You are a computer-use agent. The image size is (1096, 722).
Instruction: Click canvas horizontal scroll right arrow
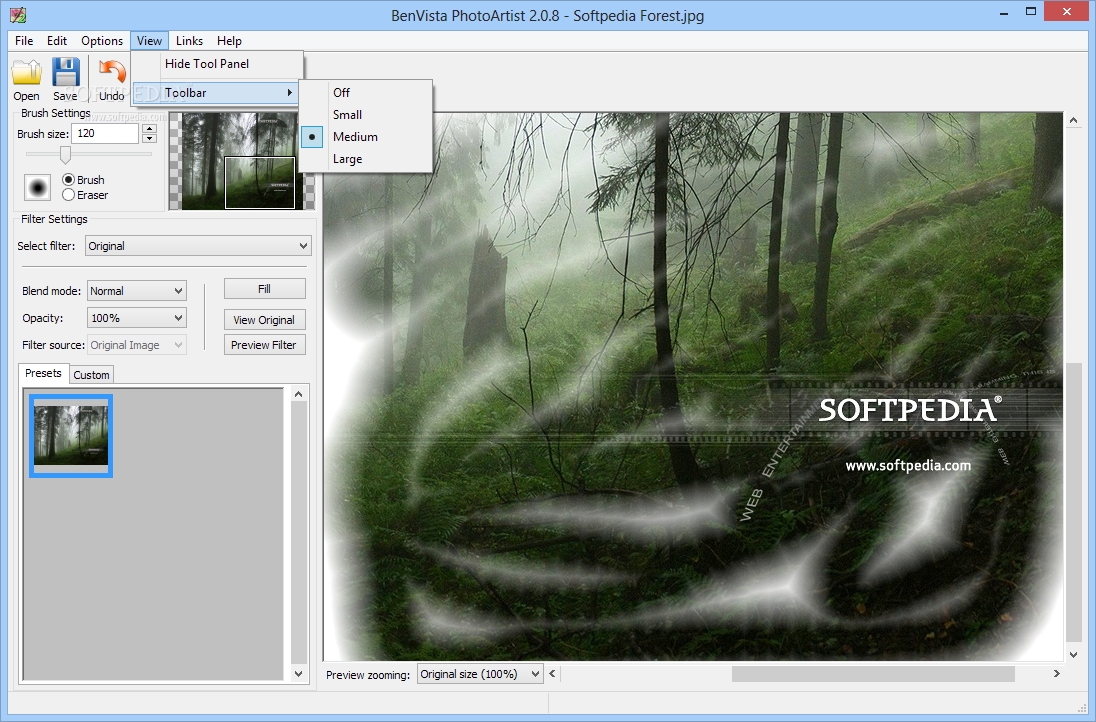1057,674
